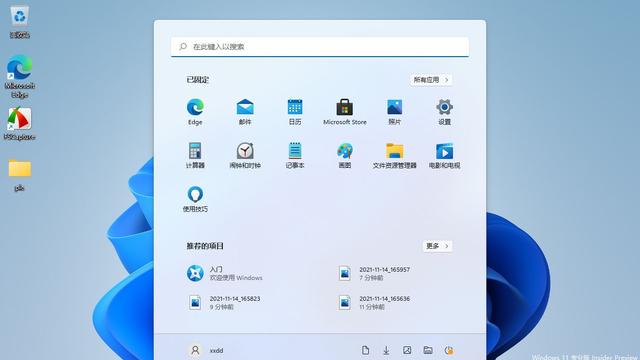640x360 pixels.
Task: Open the xxdd user account menu
Action: click(x=206, y=350)
